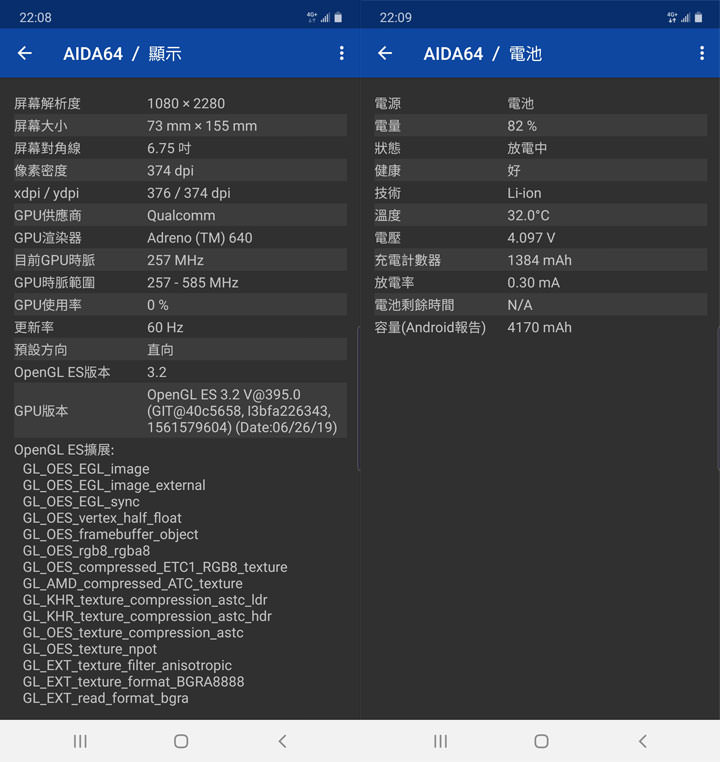The image size is (720, 762).
Task: Tap recent apps button on the right phone
Action: (x=440, y=741)
